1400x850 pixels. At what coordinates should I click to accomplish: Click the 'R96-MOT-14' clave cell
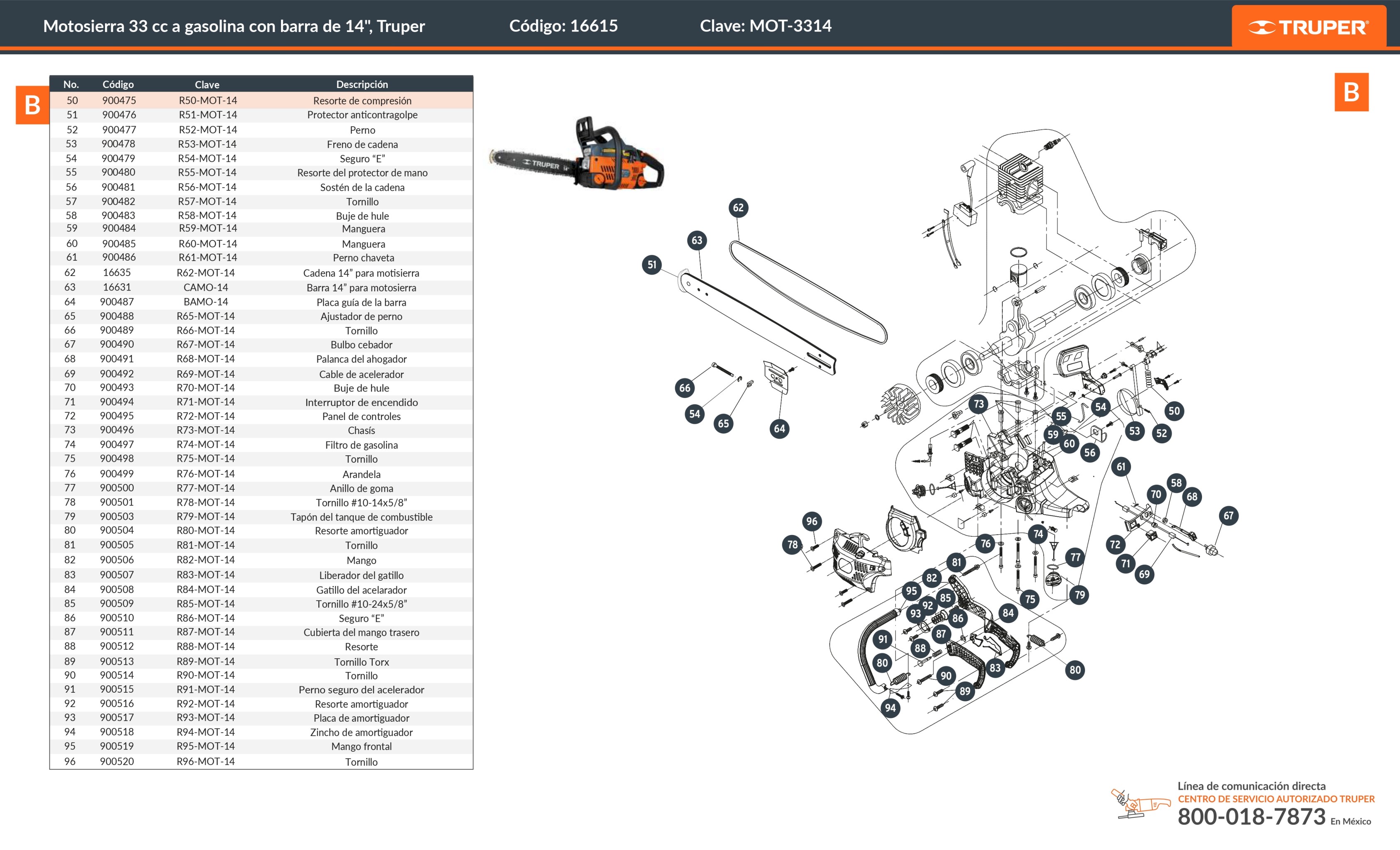tap(206, 761)
